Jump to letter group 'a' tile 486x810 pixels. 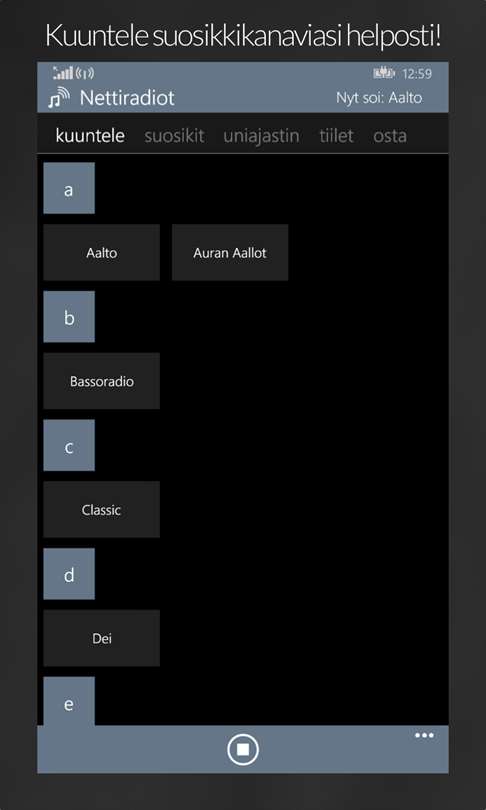69,188
